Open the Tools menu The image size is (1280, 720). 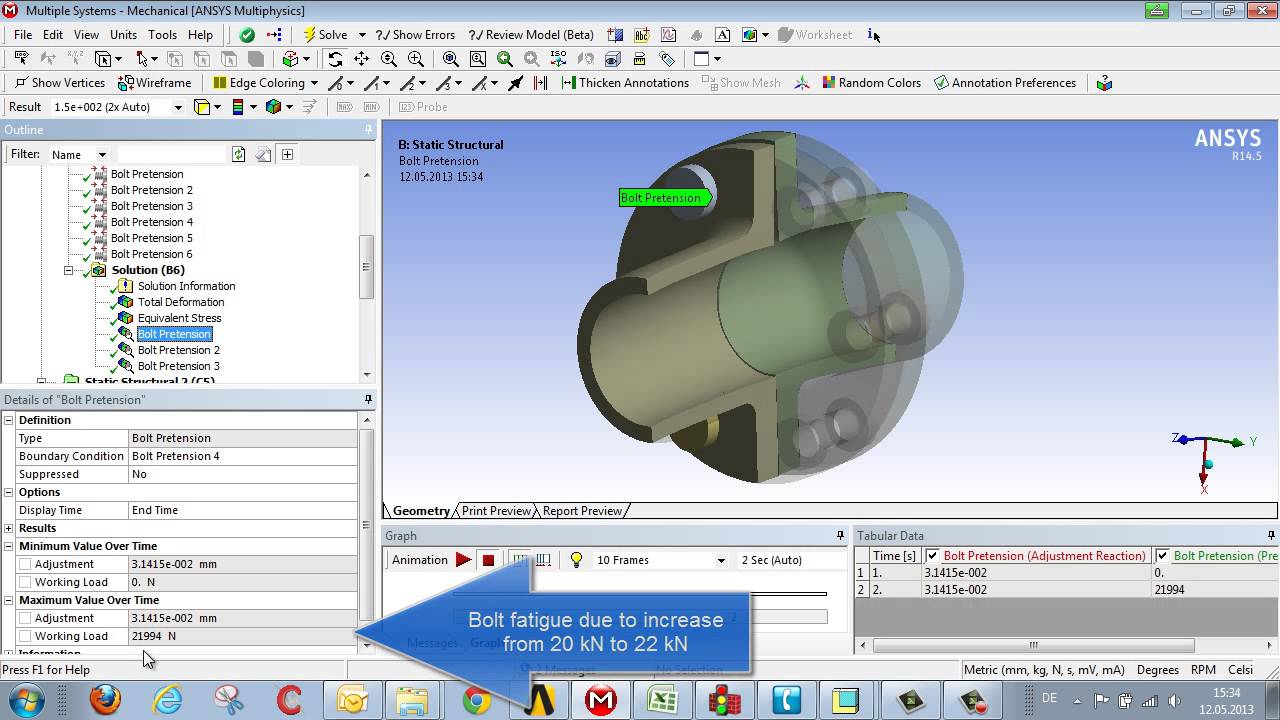[x=162, y=35]
